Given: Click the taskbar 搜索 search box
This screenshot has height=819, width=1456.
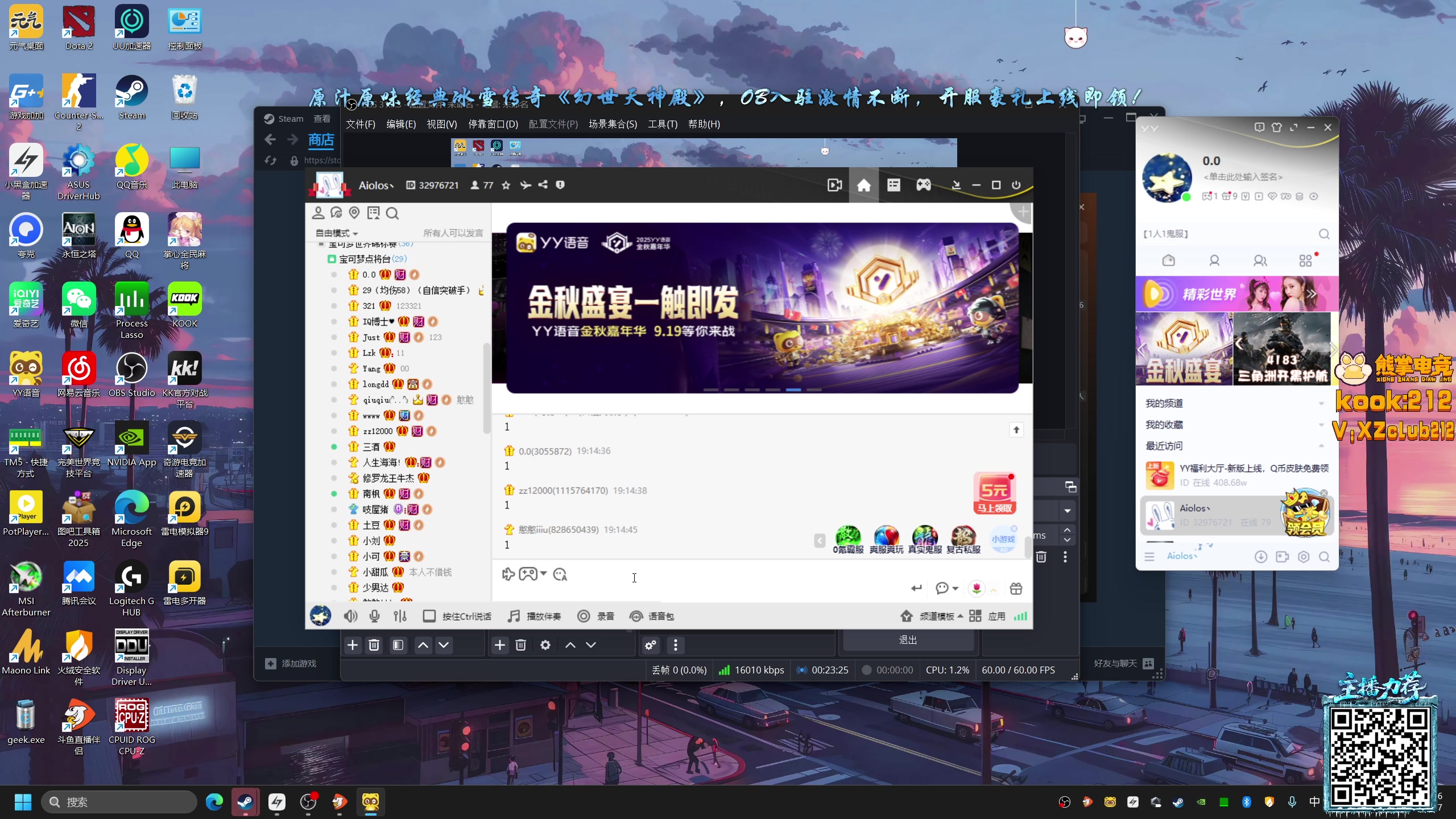Looking at the screenshot, I should click(119, 802).
